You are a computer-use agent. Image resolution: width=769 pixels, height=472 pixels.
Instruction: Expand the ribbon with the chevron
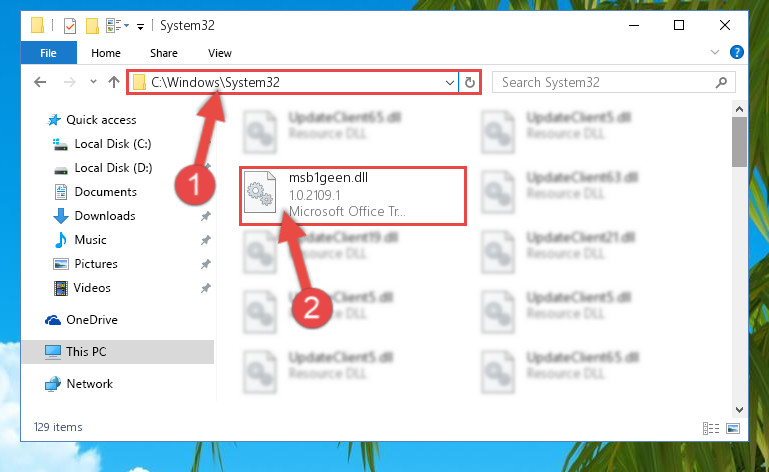pos(715,52)
